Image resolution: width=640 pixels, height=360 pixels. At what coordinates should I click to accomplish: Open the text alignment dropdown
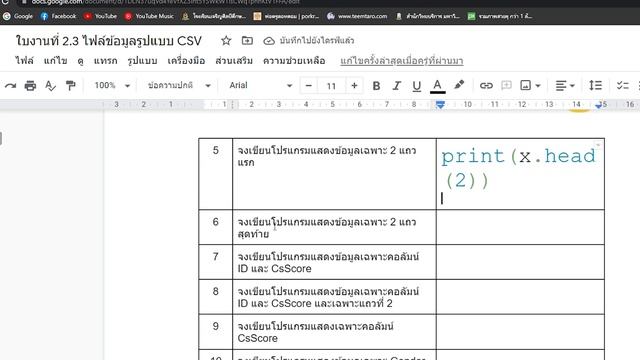pyautogui.click(x=565, y=86)
